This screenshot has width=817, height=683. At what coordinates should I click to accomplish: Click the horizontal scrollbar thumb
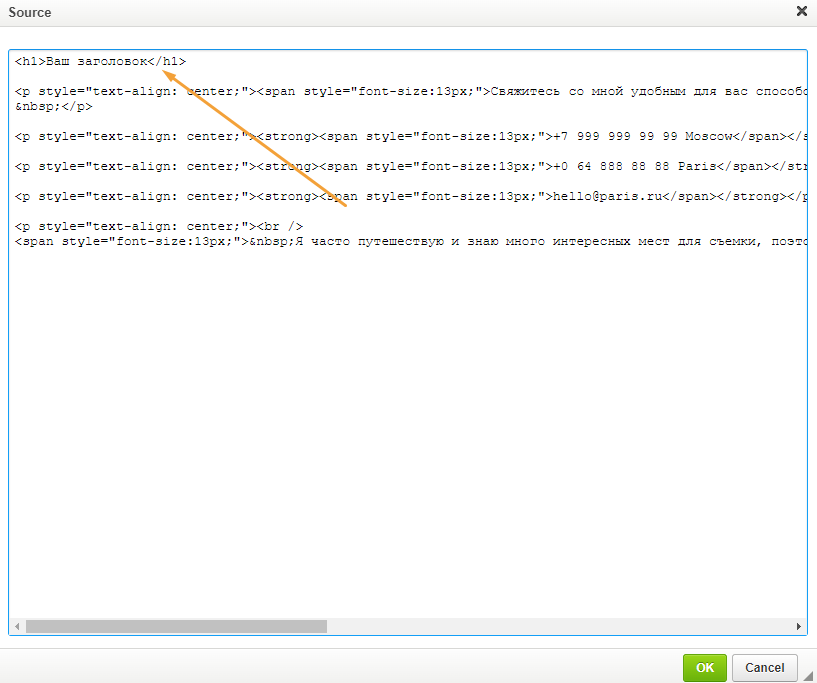(176, 626)
